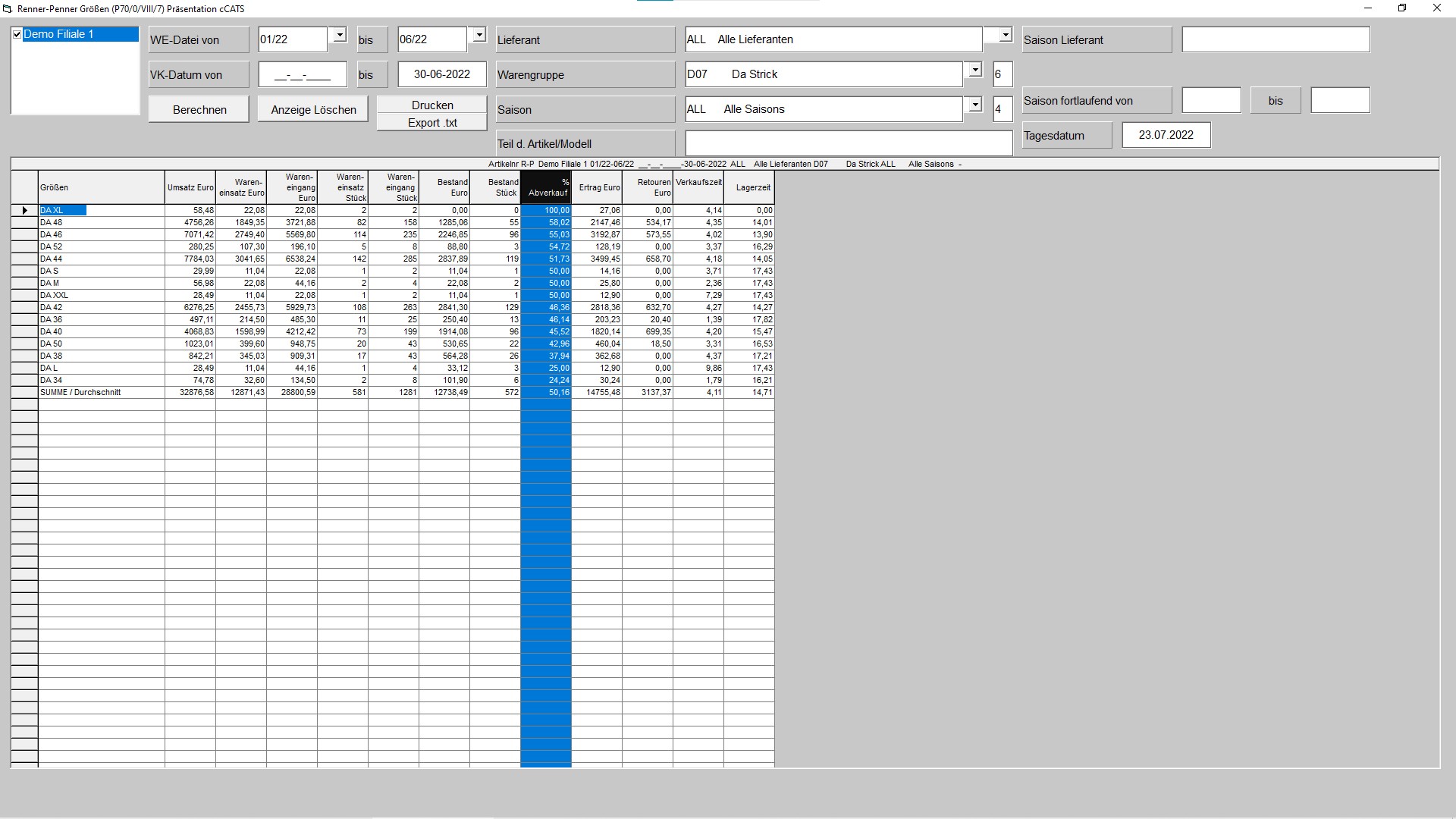1456x819 pixels.
Task: Click the Tagesdatum field showing 23.07.2022
Action: tap(1166, 134)
